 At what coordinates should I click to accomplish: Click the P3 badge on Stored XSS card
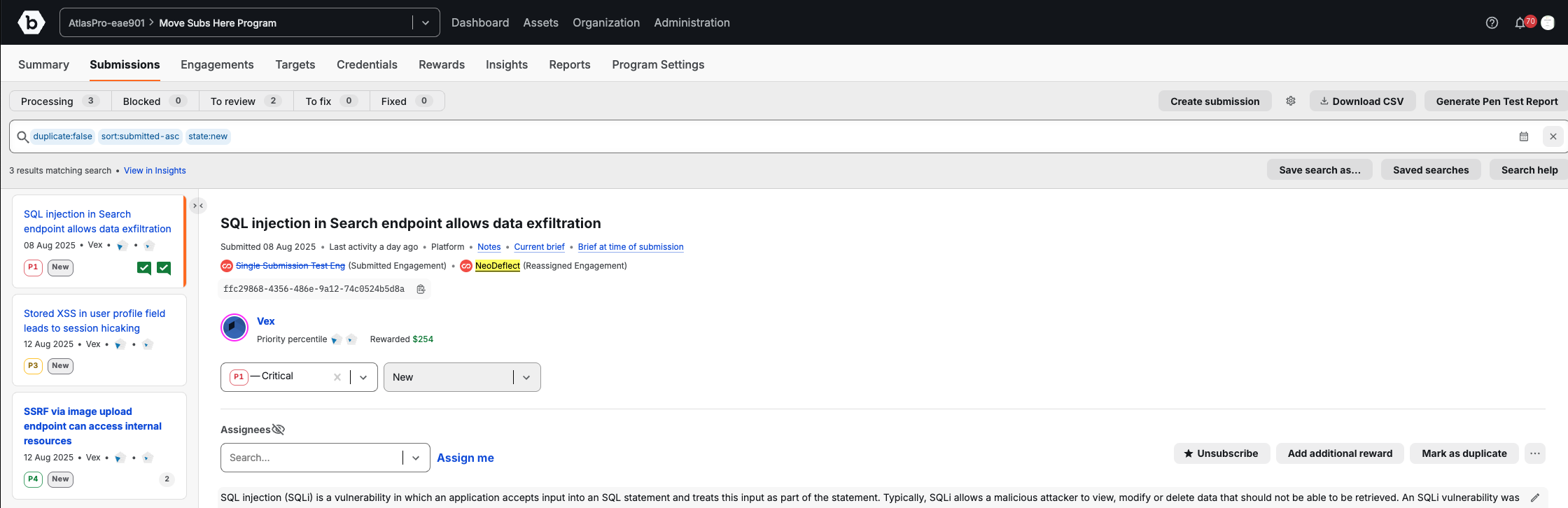(33, 366)
